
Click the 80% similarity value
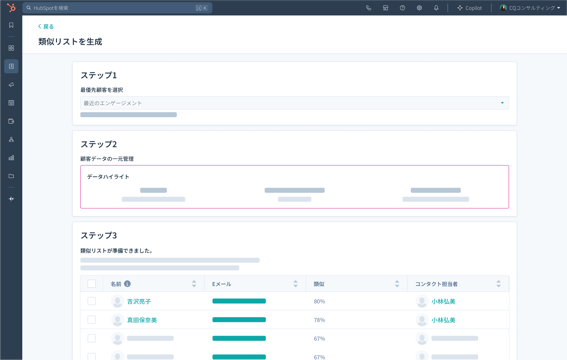pyautogui.click(x=319, y=301)
